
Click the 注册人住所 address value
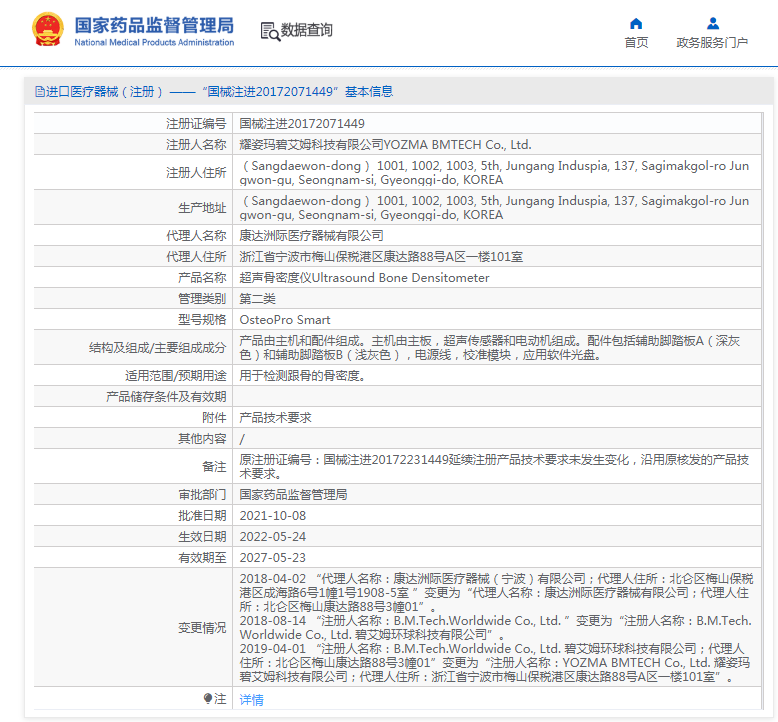coord(494,173)
